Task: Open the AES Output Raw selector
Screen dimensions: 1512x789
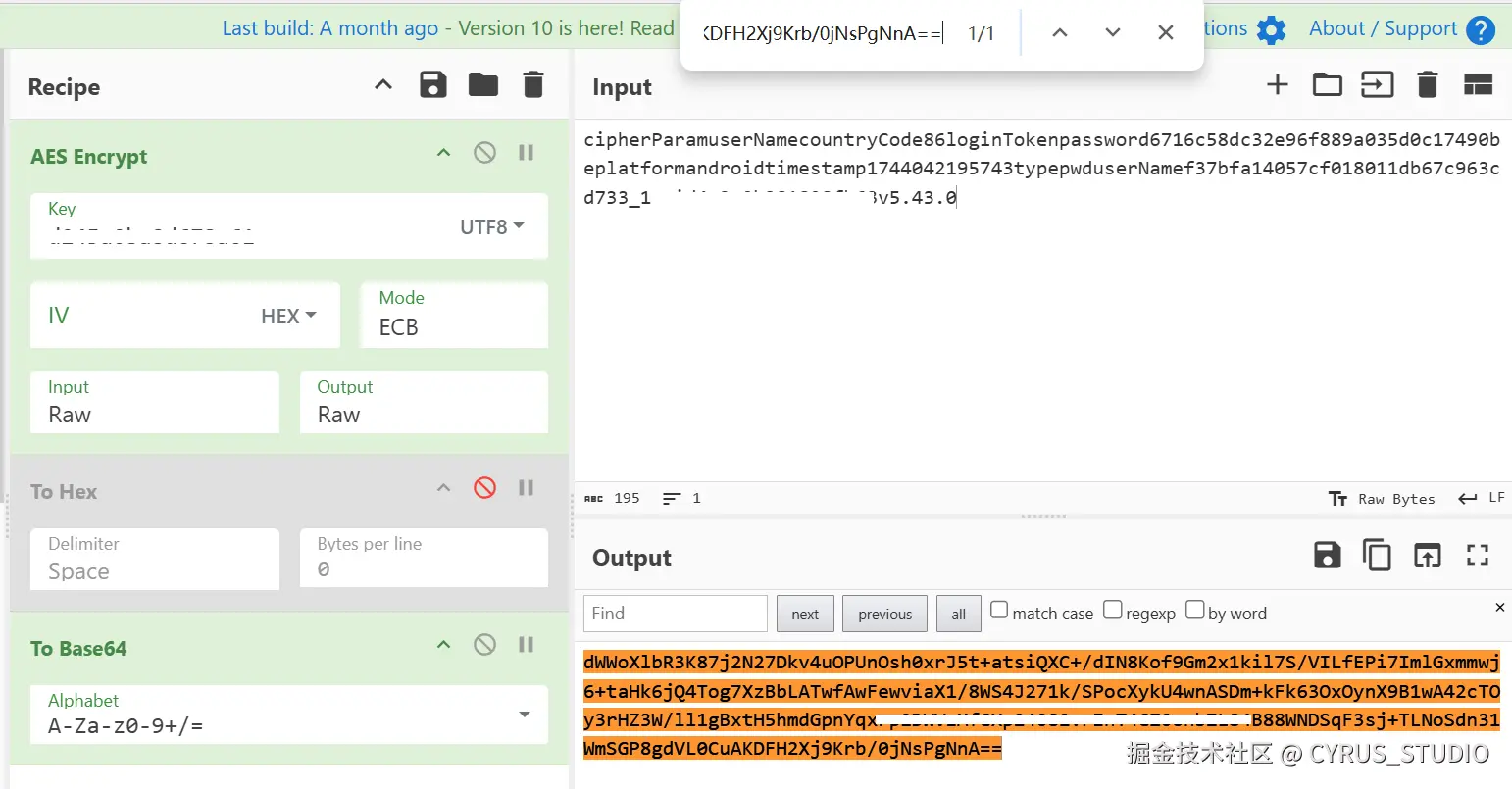Action: point(424,402)
